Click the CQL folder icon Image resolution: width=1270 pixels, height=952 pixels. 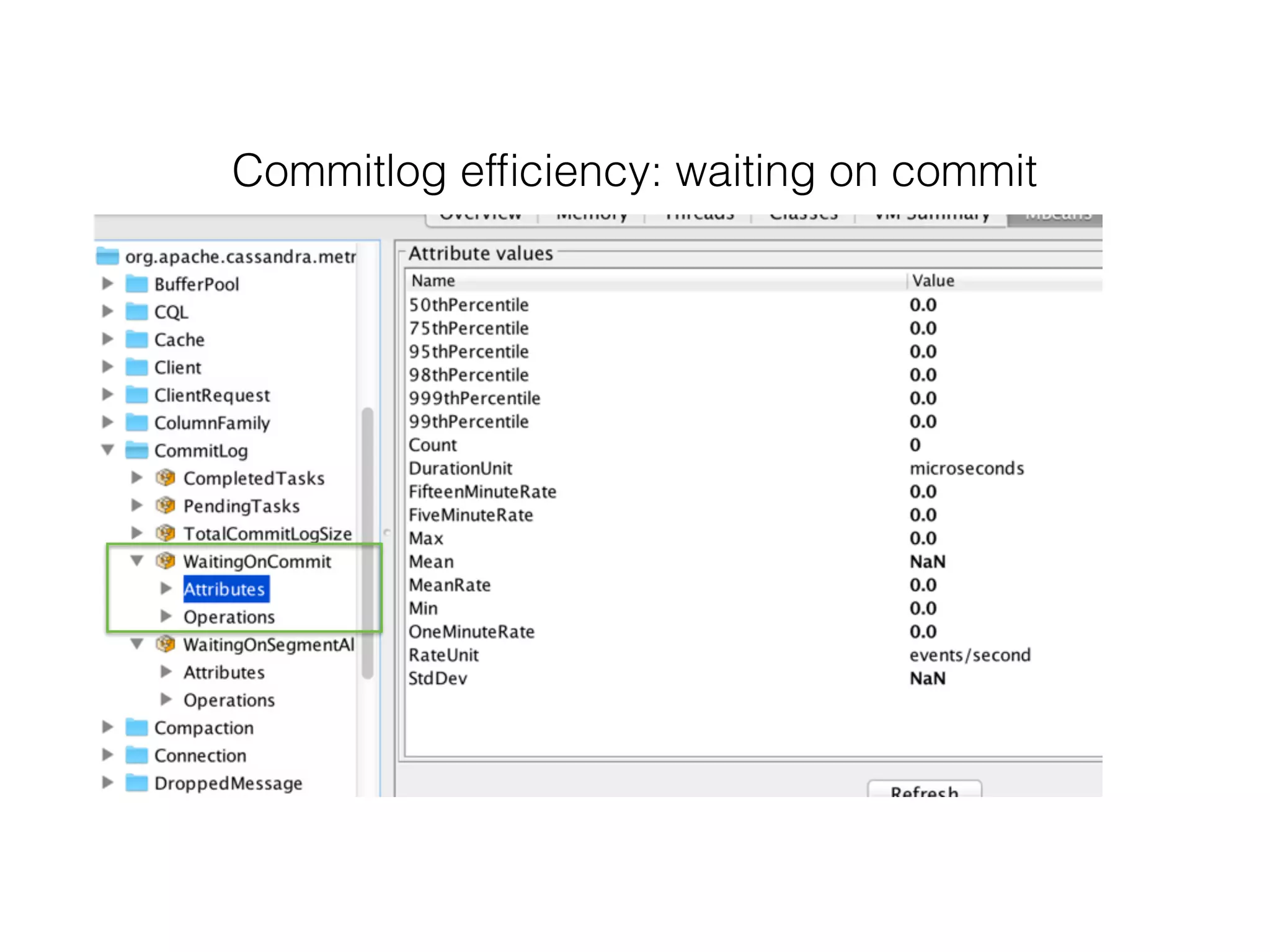[x=136, y=312]
